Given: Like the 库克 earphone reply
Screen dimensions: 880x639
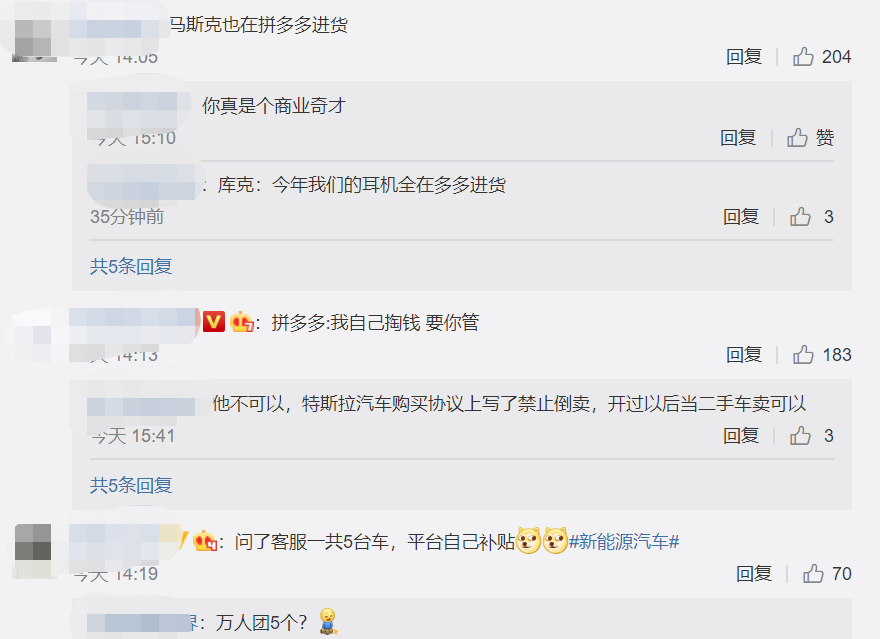Looking at the screenshot, I should [800, 217].
